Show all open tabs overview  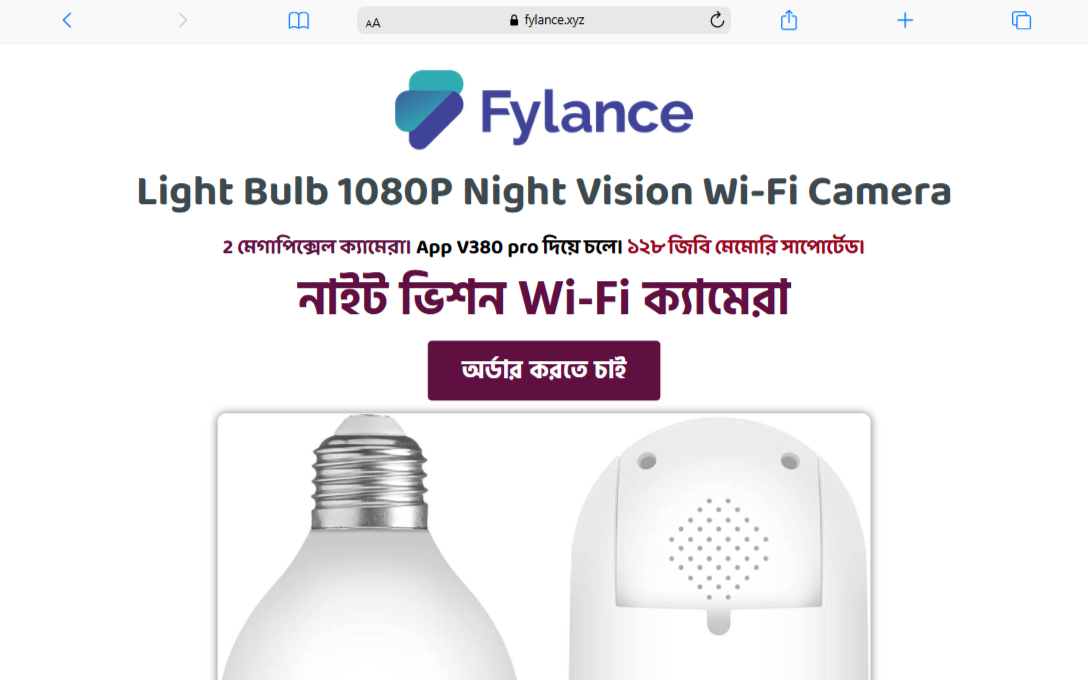(x=1021, y=20)
